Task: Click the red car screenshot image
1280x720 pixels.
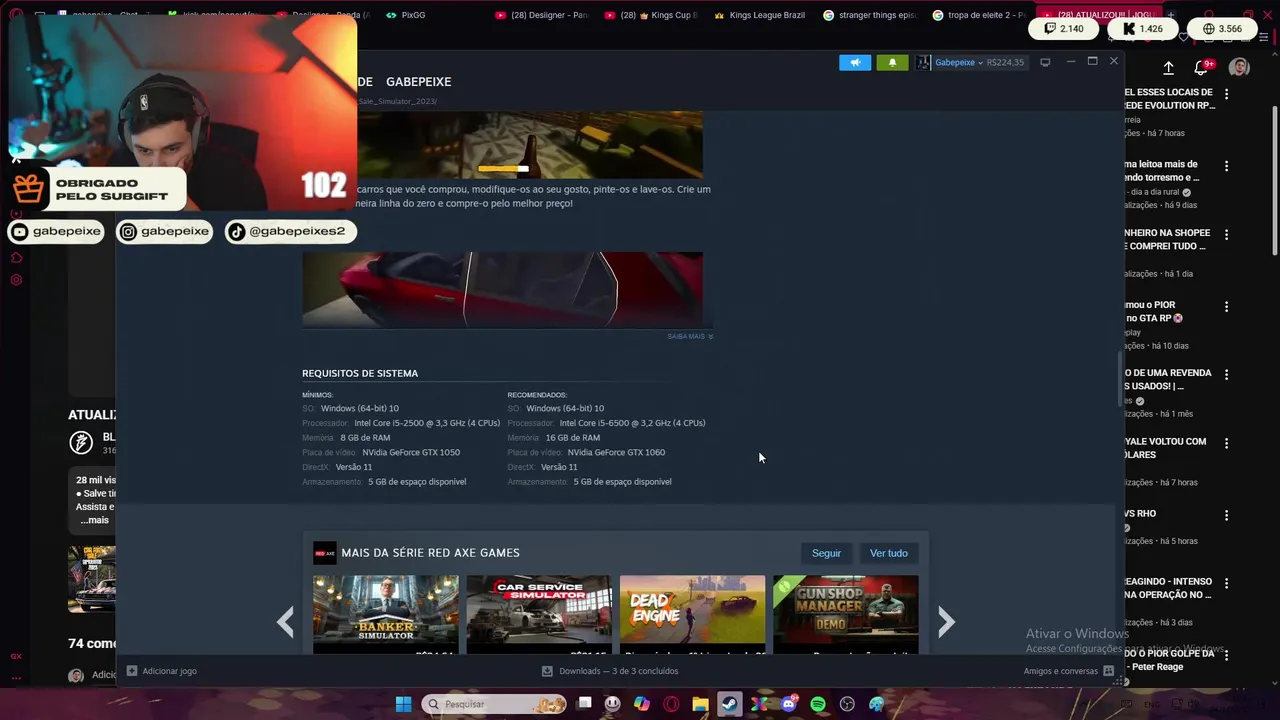Action: point(502,289)
